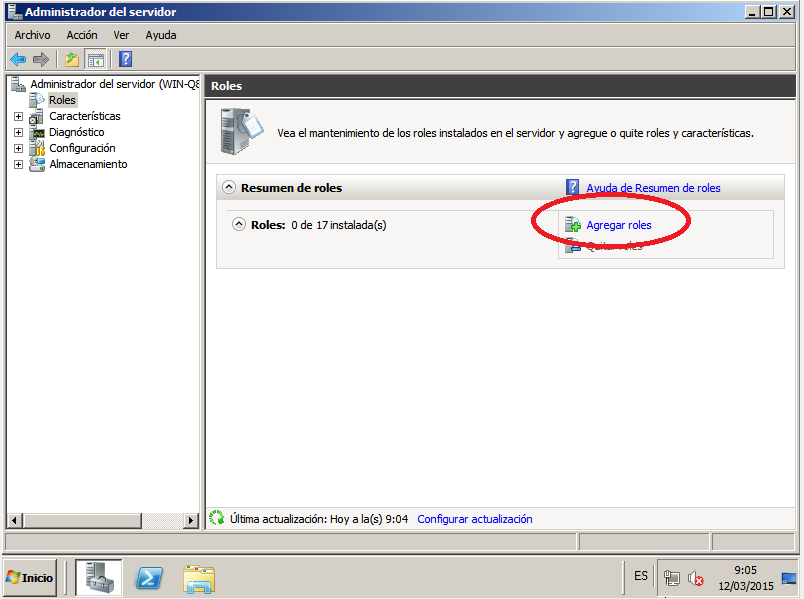Click the green refresh icon in status line
804x599 pixels.
click(x=217, y=518)
